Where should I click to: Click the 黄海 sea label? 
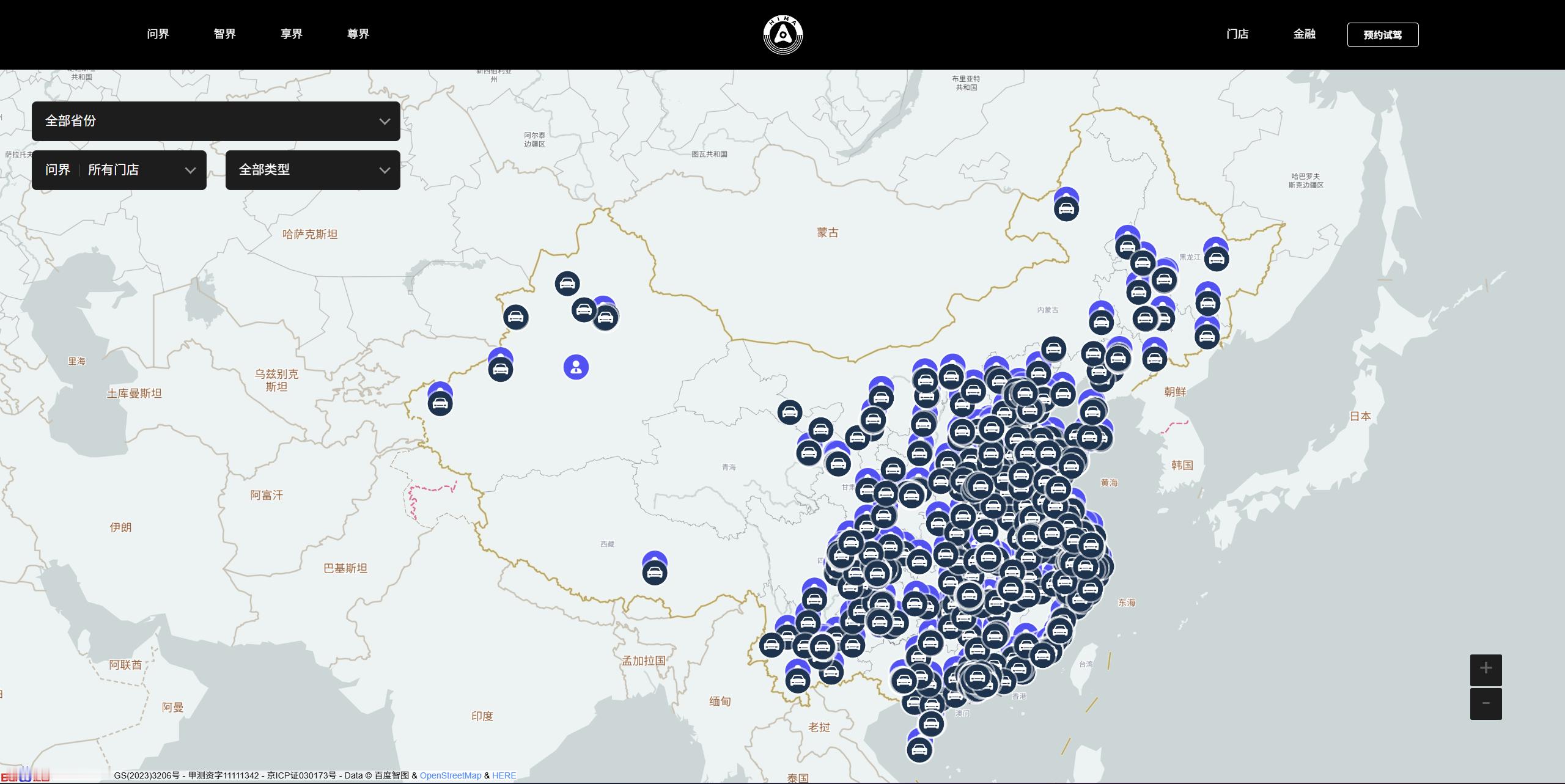coord(1109,483)
